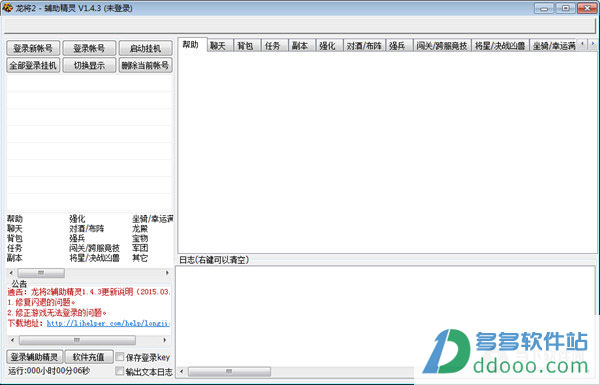Select 其它 in the left list
600x385 pixels.
pos(140,258)
